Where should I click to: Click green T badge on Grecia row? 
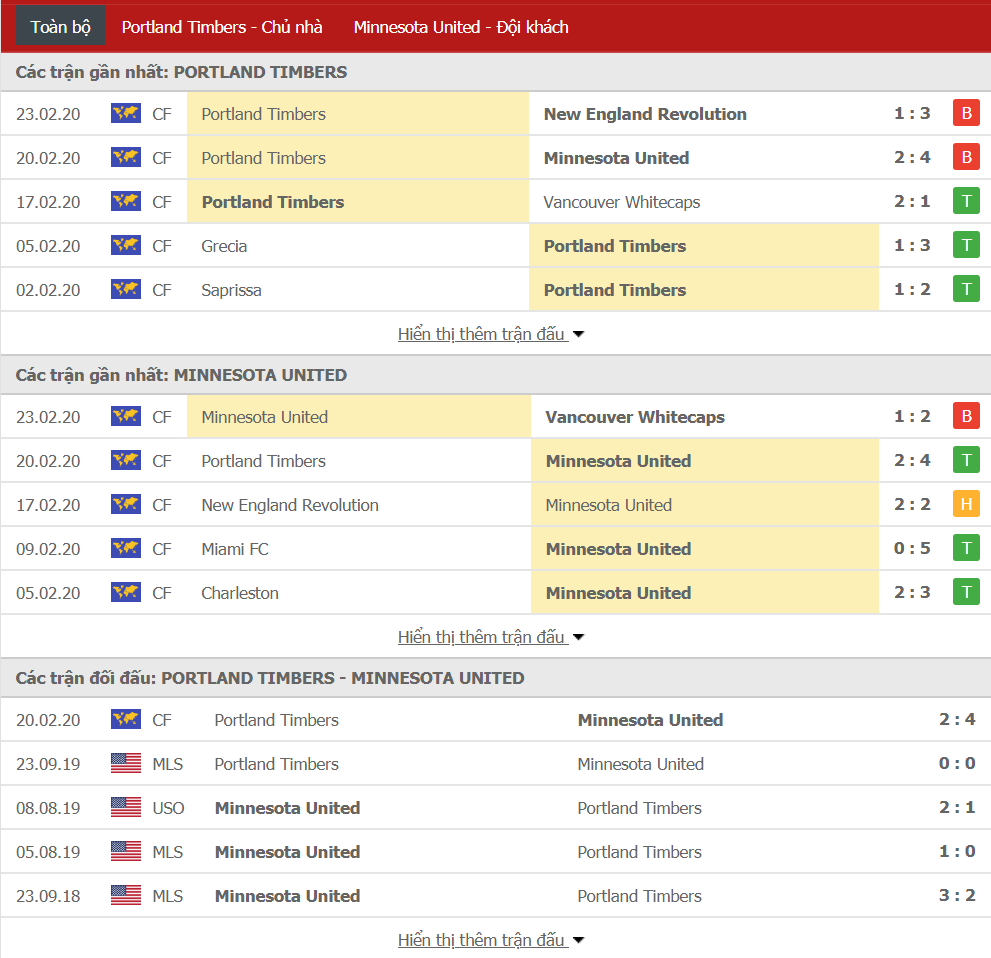(966, 245)
